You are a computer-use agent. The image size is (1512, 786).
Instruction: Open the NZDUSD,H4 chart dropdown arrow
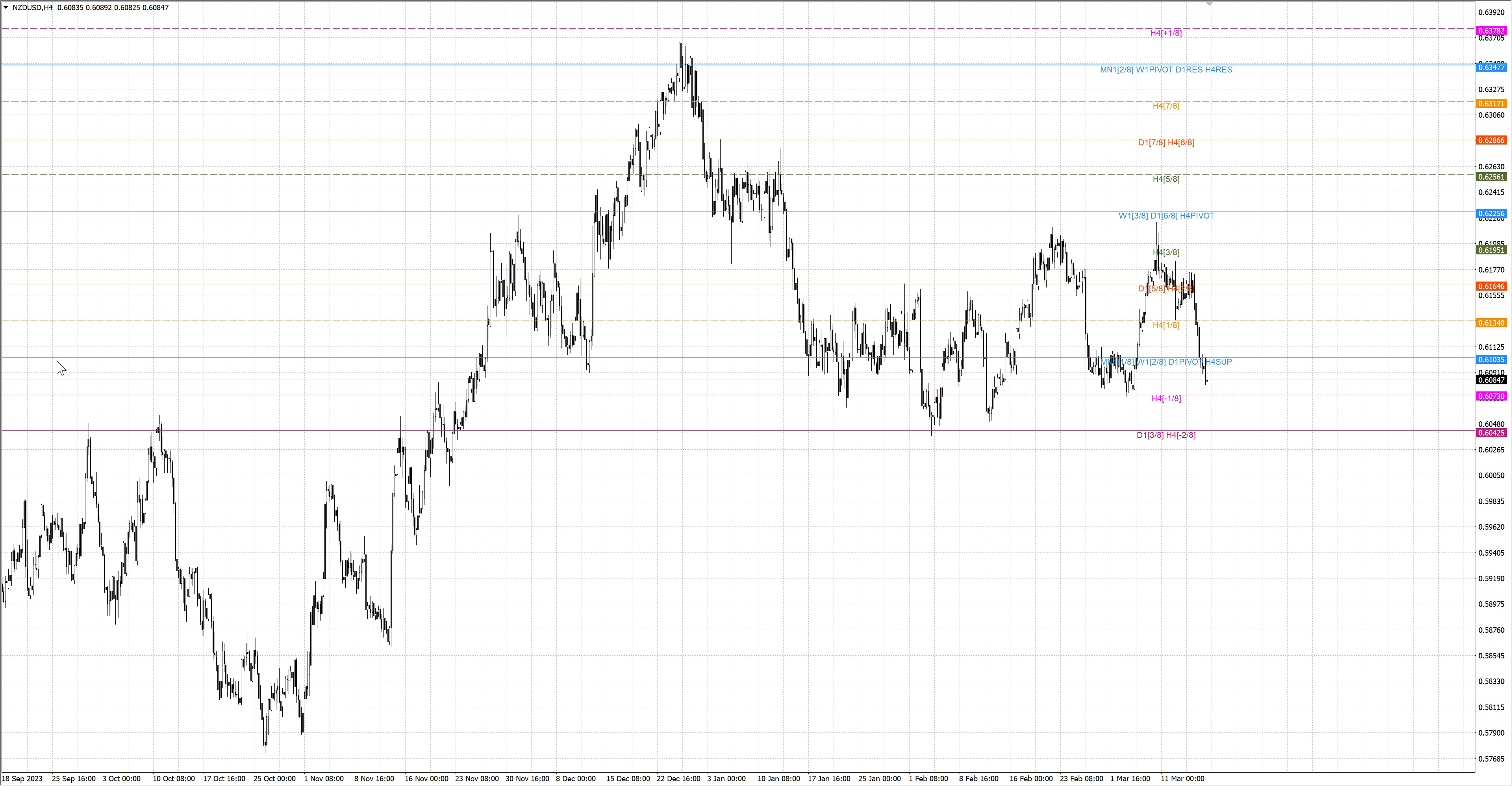pyautogui.click(x=6, y=7)
